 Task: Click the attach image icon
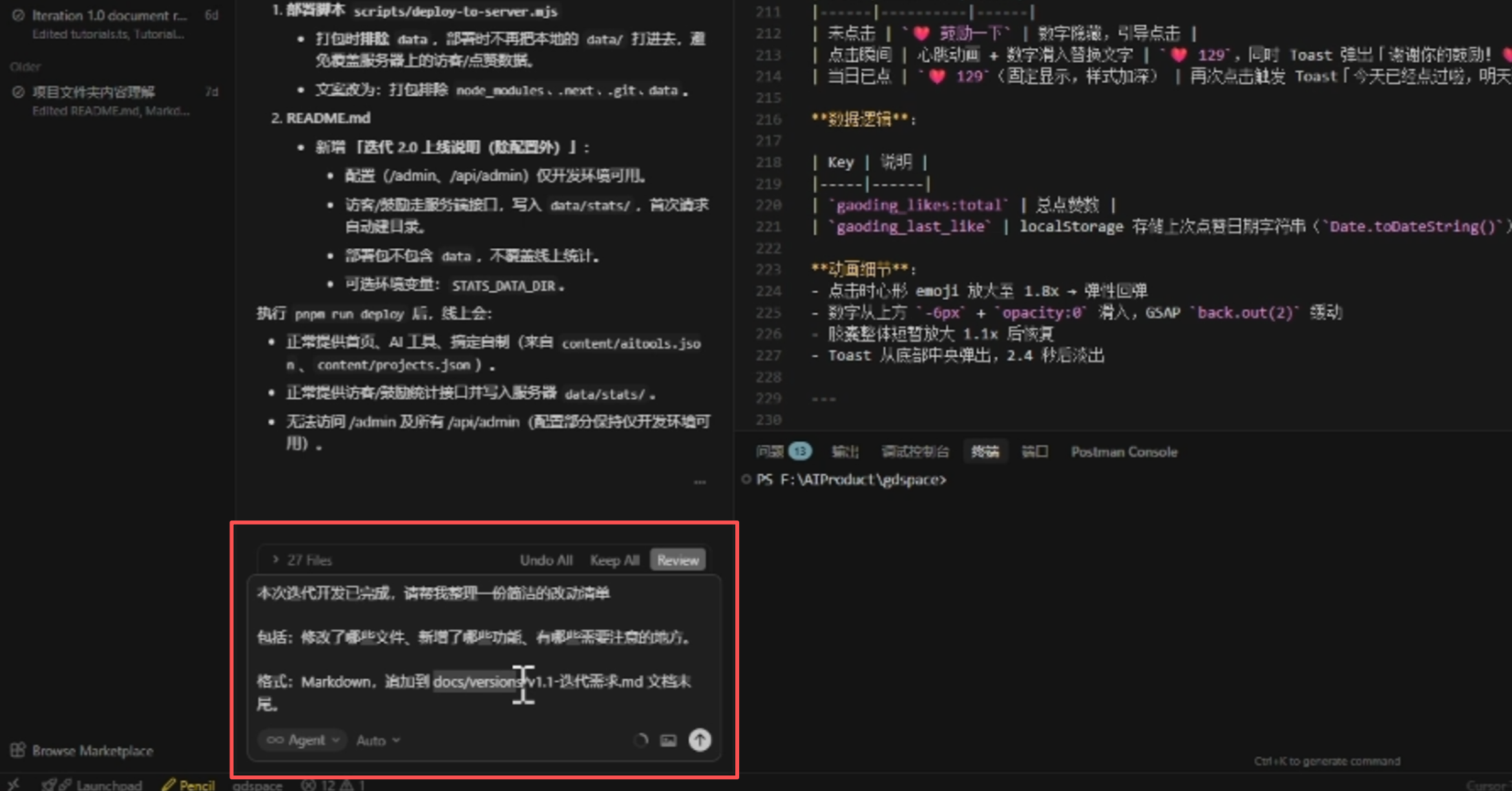668,741
